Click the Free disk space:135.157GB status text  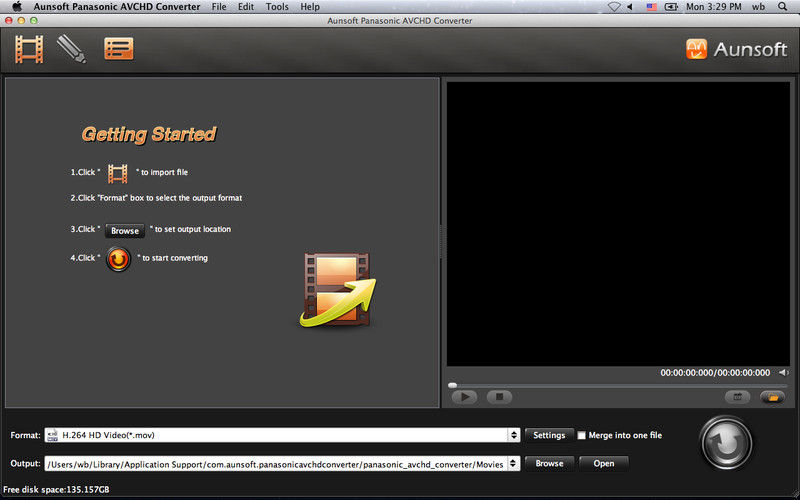56,489
